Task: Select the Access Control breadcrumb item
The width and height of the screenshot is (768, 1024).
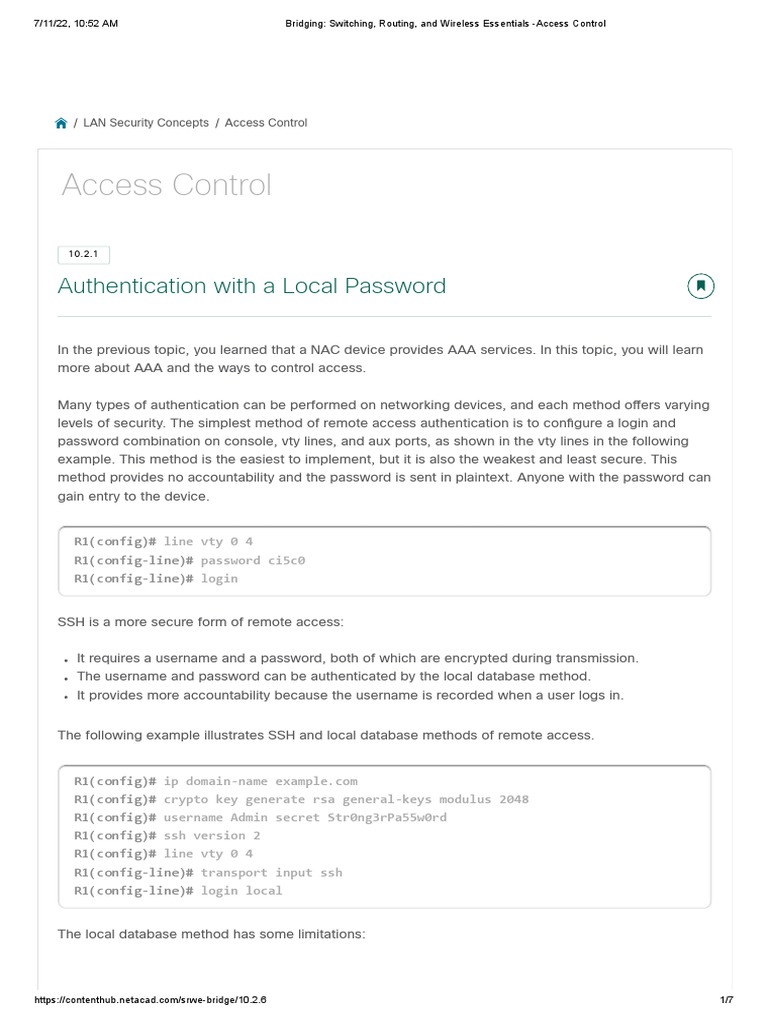Action: coord(266,123)
